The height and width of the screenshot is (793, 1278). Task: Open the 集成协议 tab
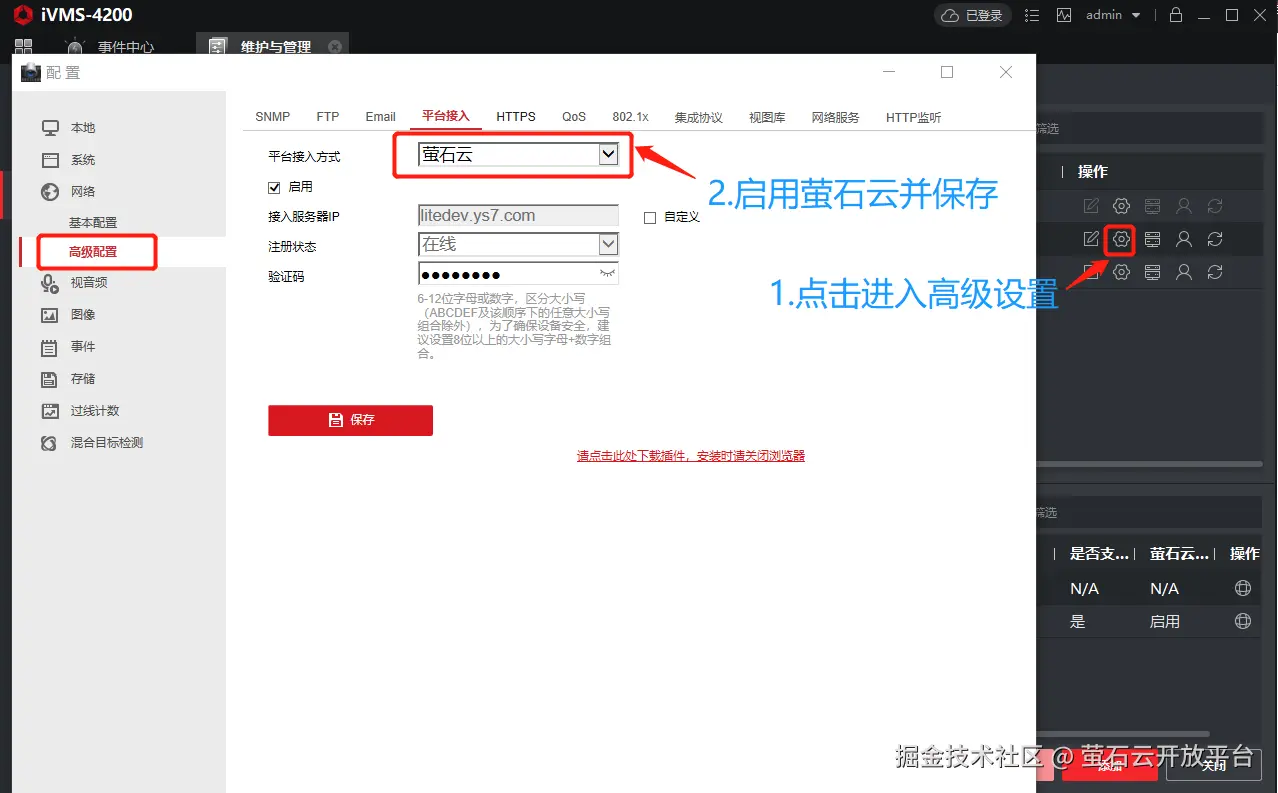click(x=698, y=117)
